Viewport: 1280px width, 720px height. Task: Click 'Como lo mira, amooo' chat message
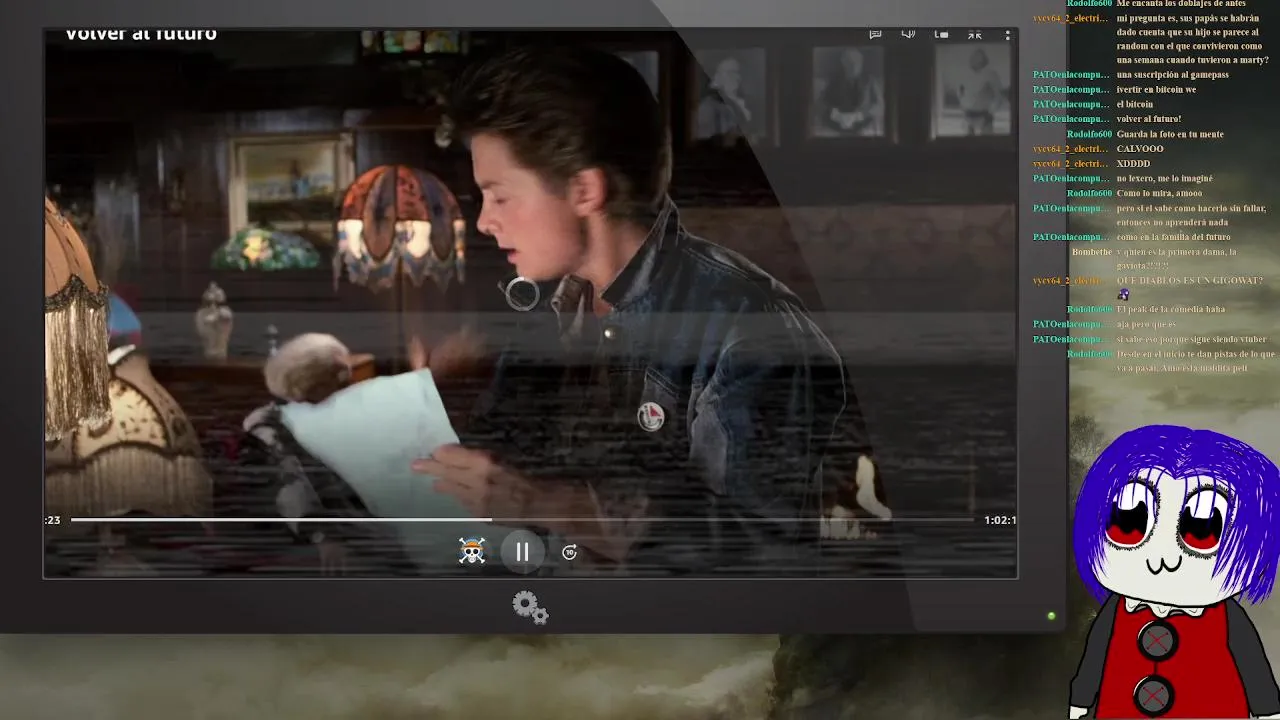pyautogui.click(x=1159, y=193)
